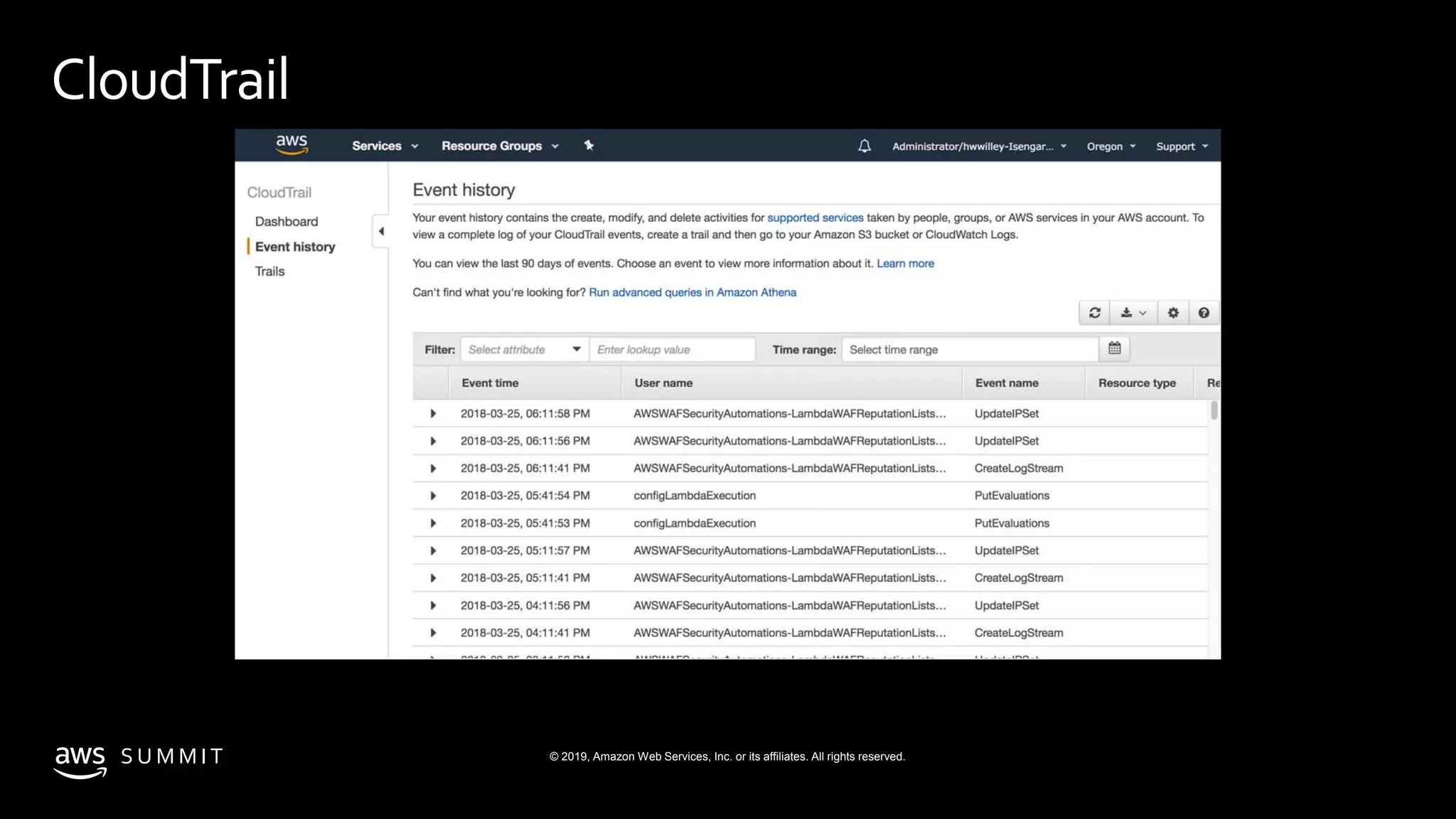Expand the 04:11:56 PM UpdateIPSet row
Viewport: 1456px width, 819px height.
point(433,606)
